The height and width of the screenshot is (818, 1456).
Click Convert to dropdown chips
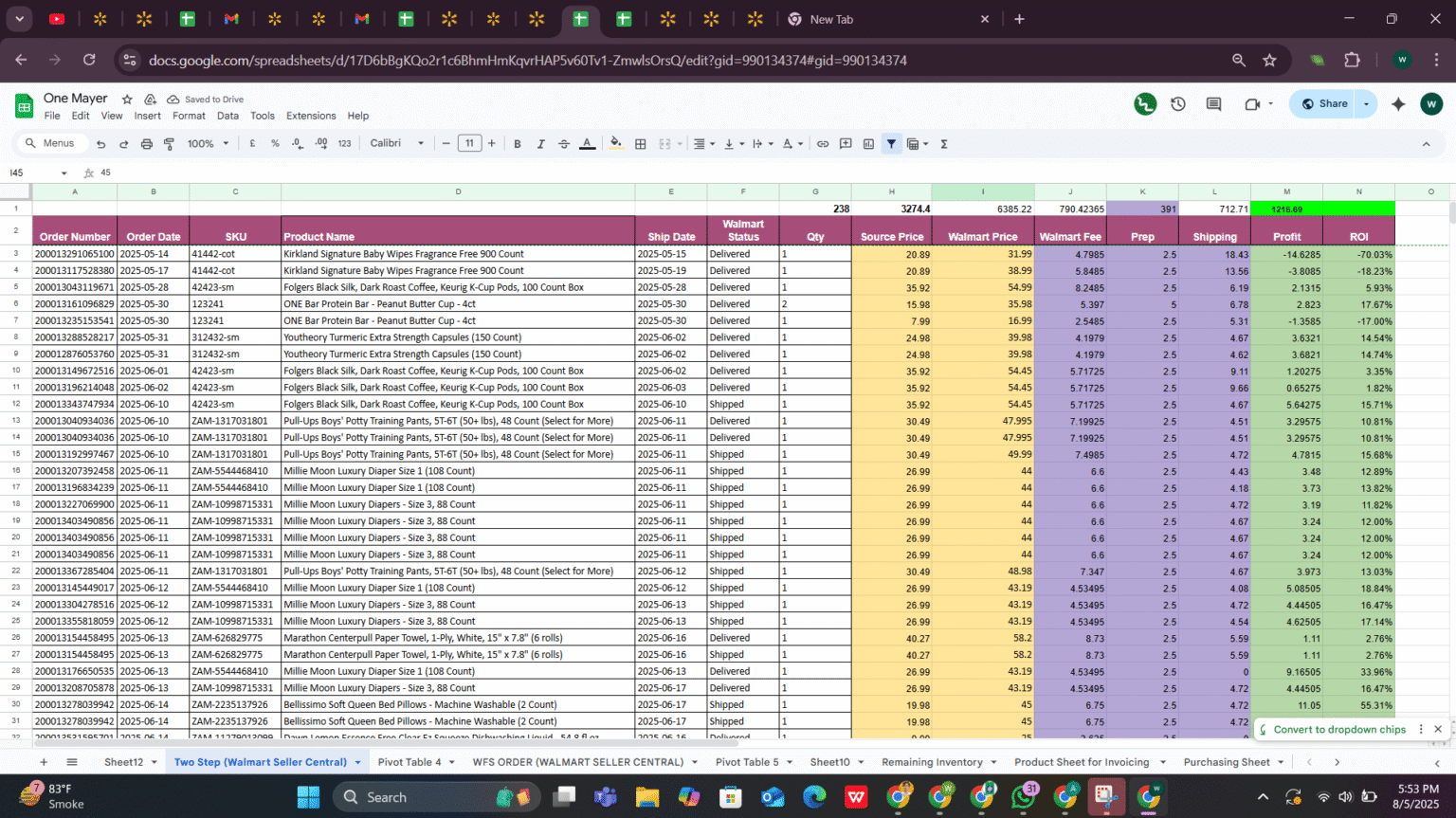tap(1338, 730)
